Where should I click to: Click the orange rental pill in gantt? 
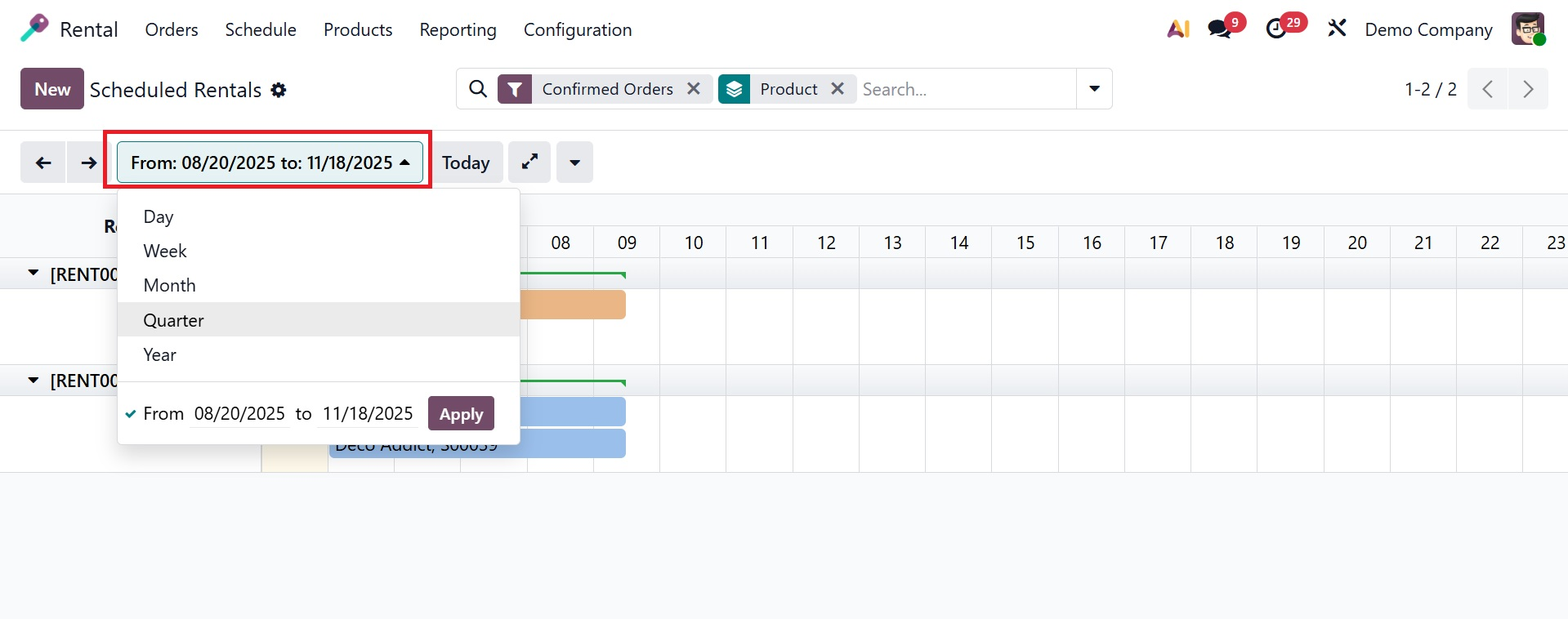pyautogui.click(x=574, y=305)
